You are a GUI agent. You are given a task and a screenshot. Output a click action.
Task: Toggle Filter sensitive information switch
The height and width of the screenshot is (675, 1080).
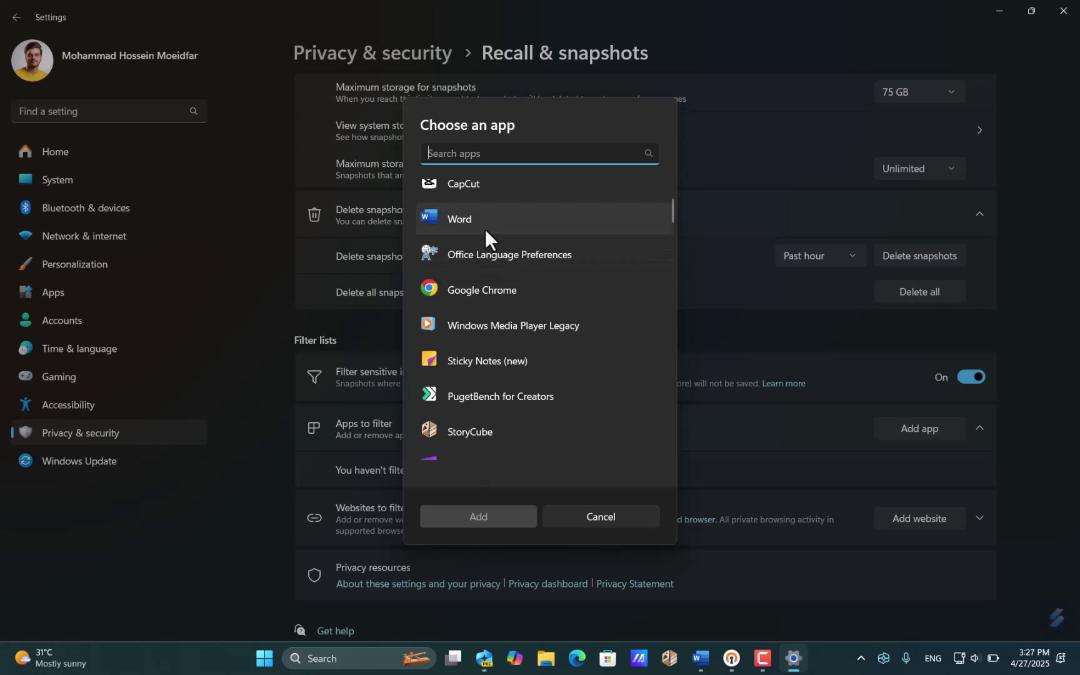point(971,377)
